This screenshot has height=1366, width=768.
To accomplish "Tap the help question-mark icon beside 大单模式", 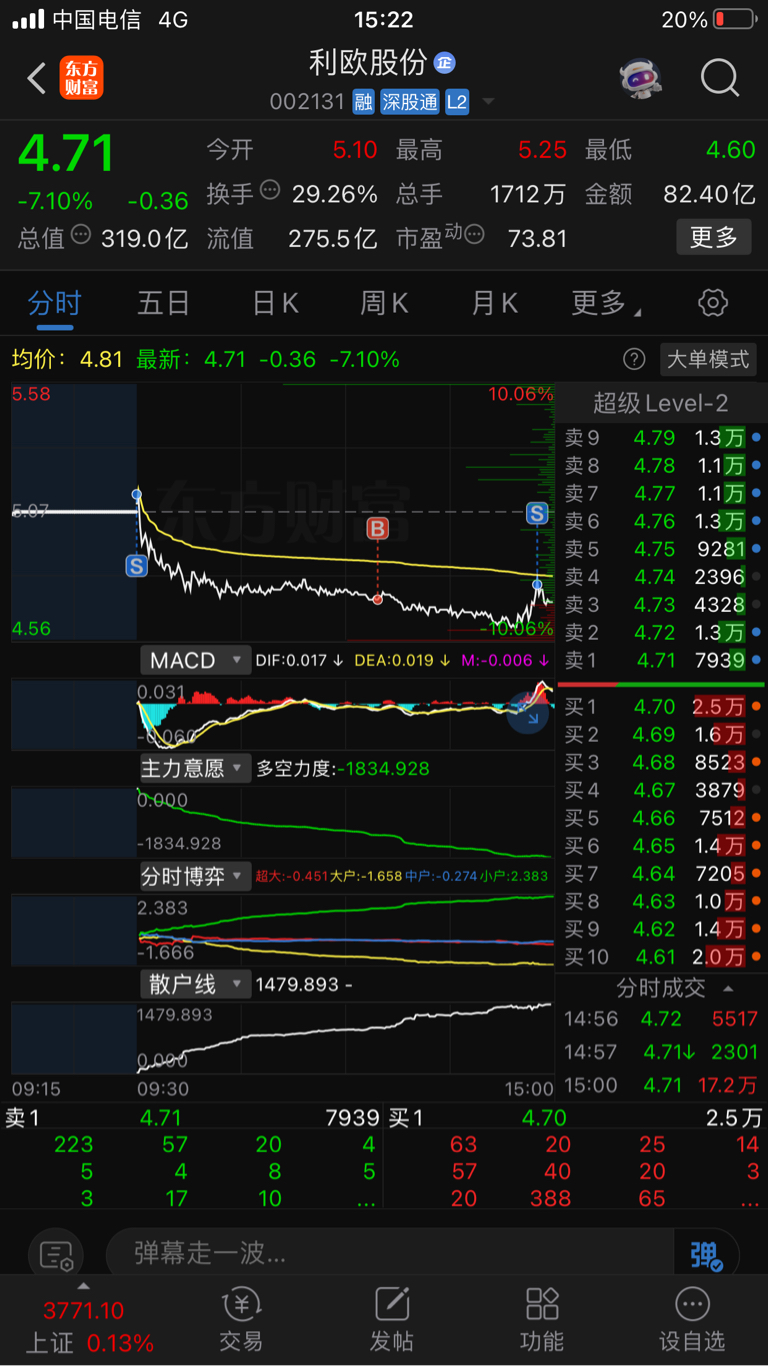I will (634, 359).
